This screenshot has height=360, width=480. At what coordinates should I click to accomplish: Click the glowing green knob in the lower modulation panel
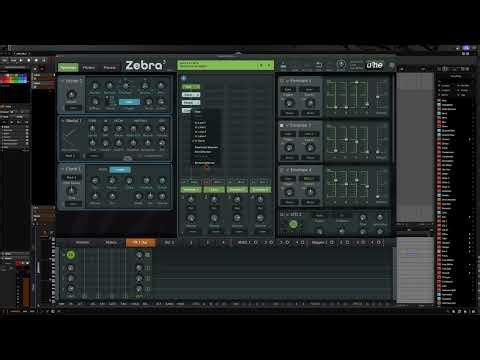click(70, 255)
